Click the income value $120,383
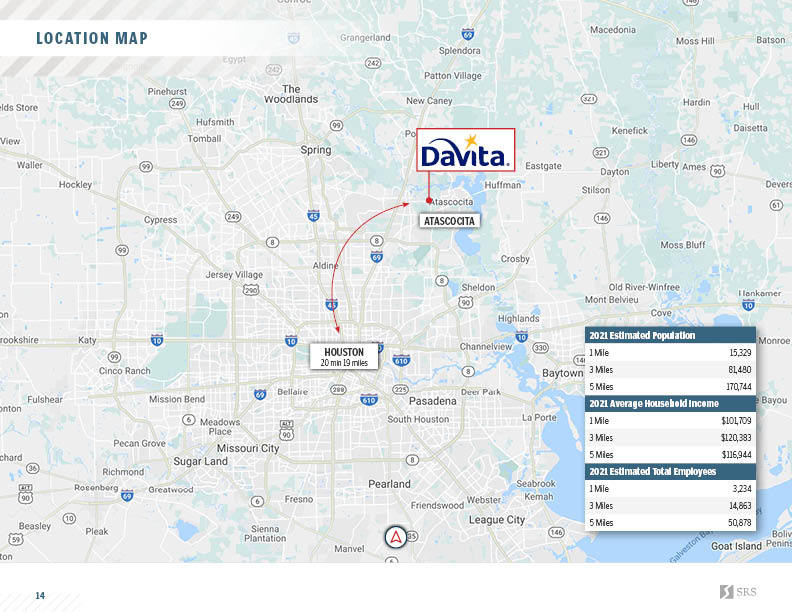 coord(736,438)
